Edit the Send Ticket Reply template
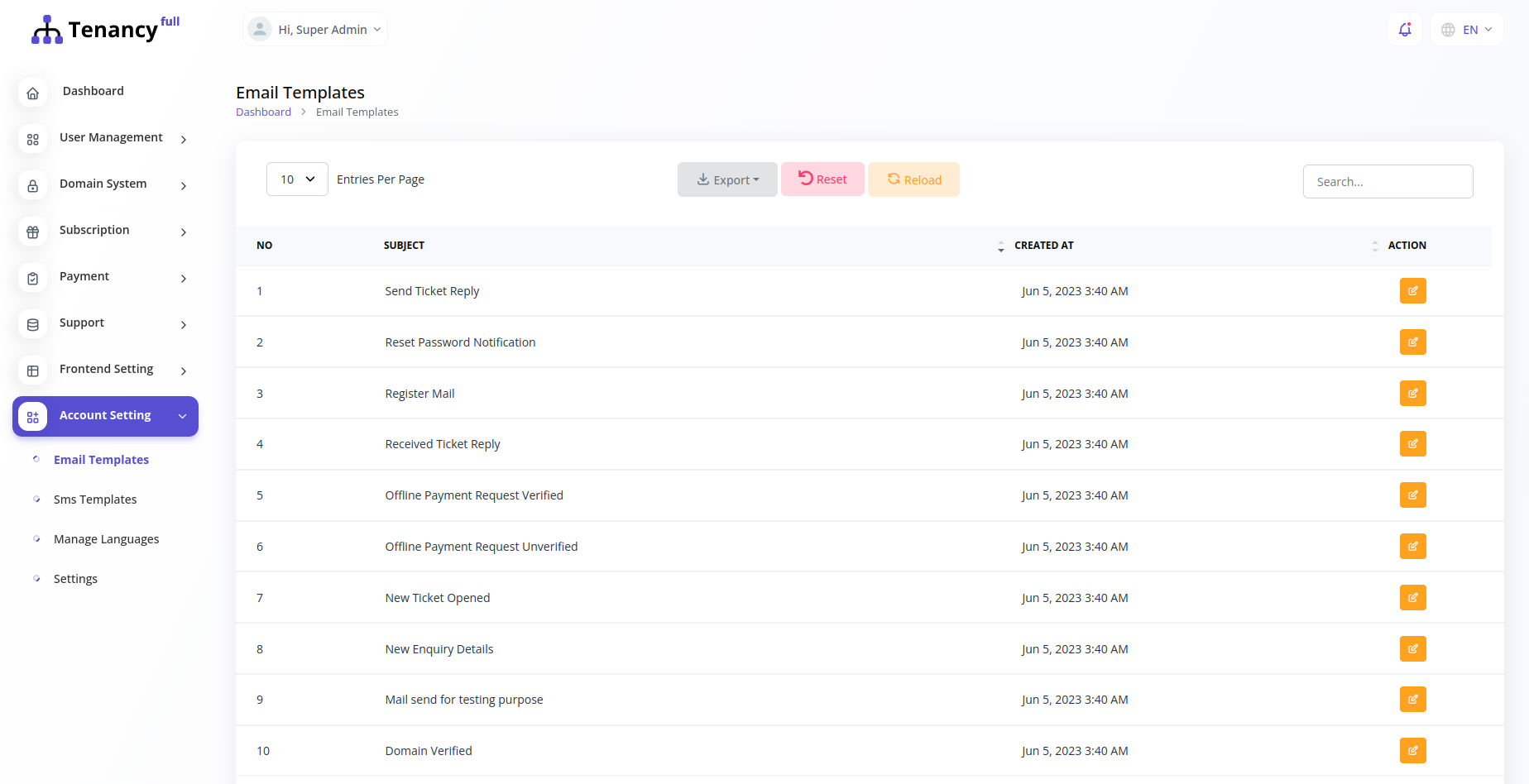This screenshot has width=1529, height=784. [x=1412, y=291]
